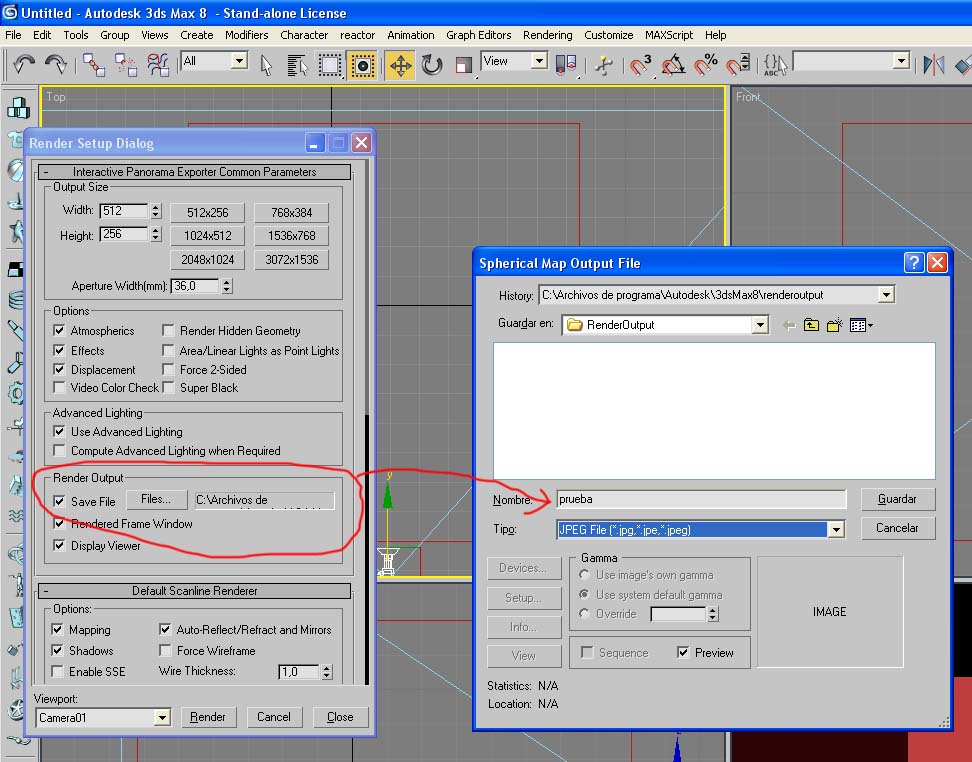Open the Select by Name list icon

pos(298,65)
